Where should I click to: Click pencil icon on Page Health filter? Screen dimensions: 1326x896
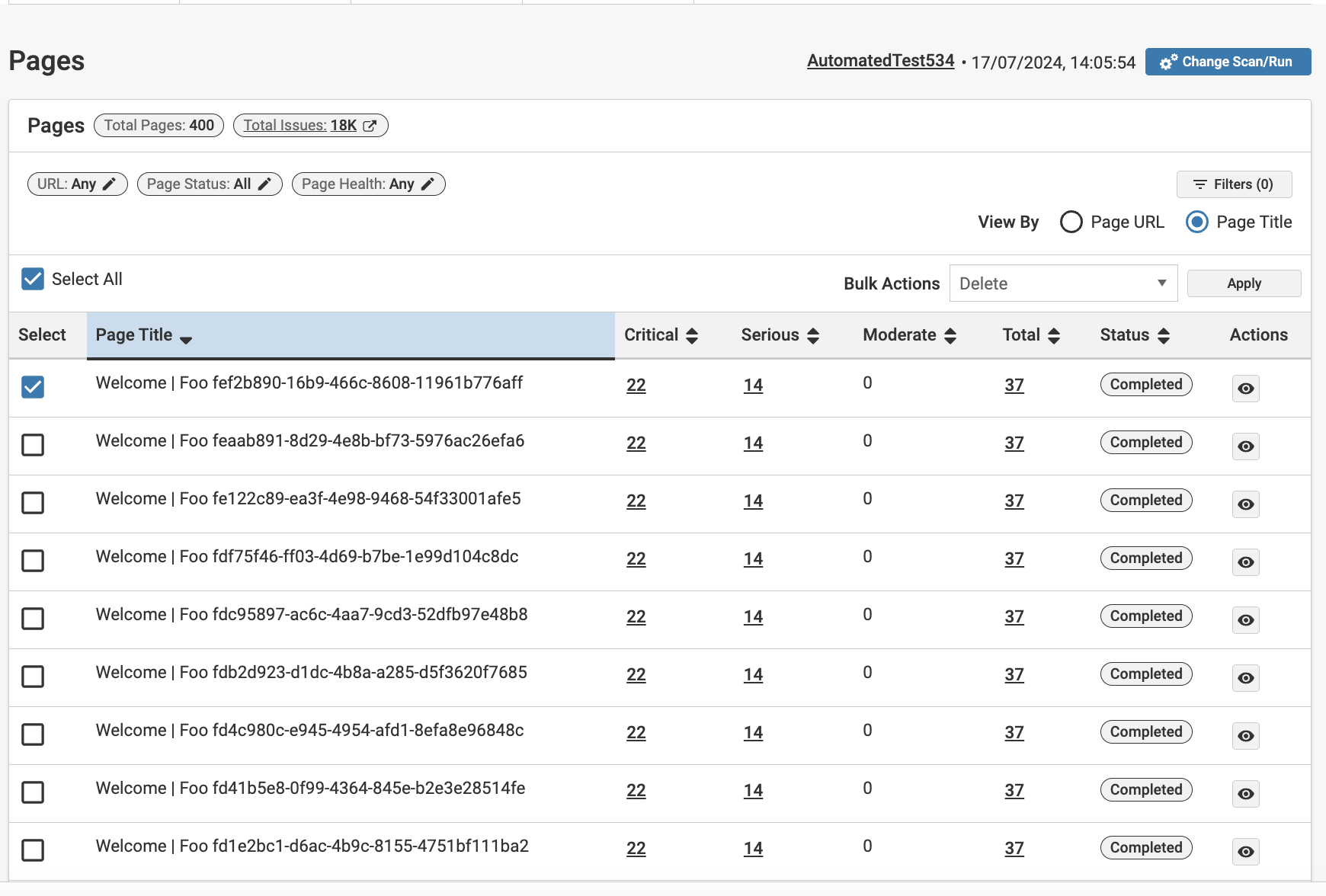click(428, 184)
